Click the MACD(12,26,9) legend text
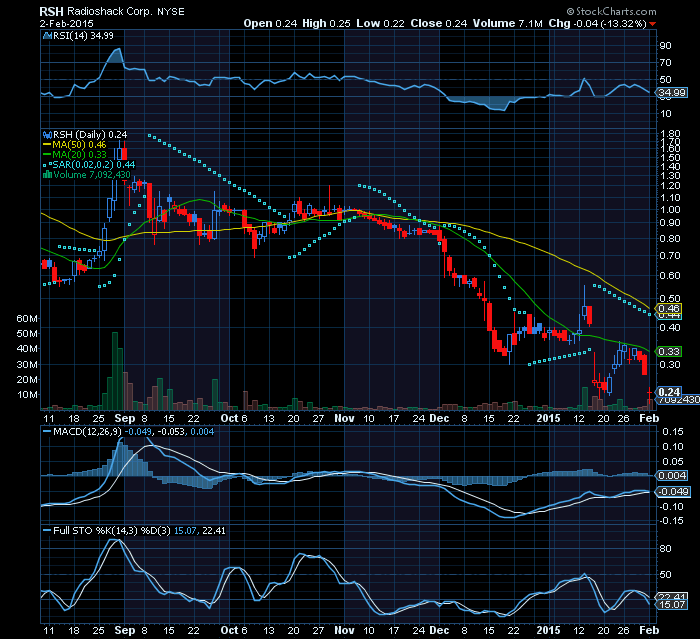This screenshot has height=639, width=700. coord(87,432)
